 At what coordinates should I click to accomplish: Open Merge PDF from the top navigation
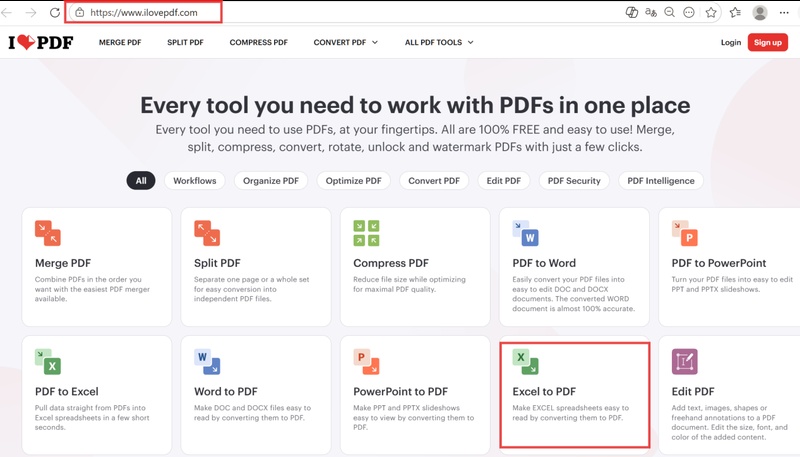coord(120,42)
